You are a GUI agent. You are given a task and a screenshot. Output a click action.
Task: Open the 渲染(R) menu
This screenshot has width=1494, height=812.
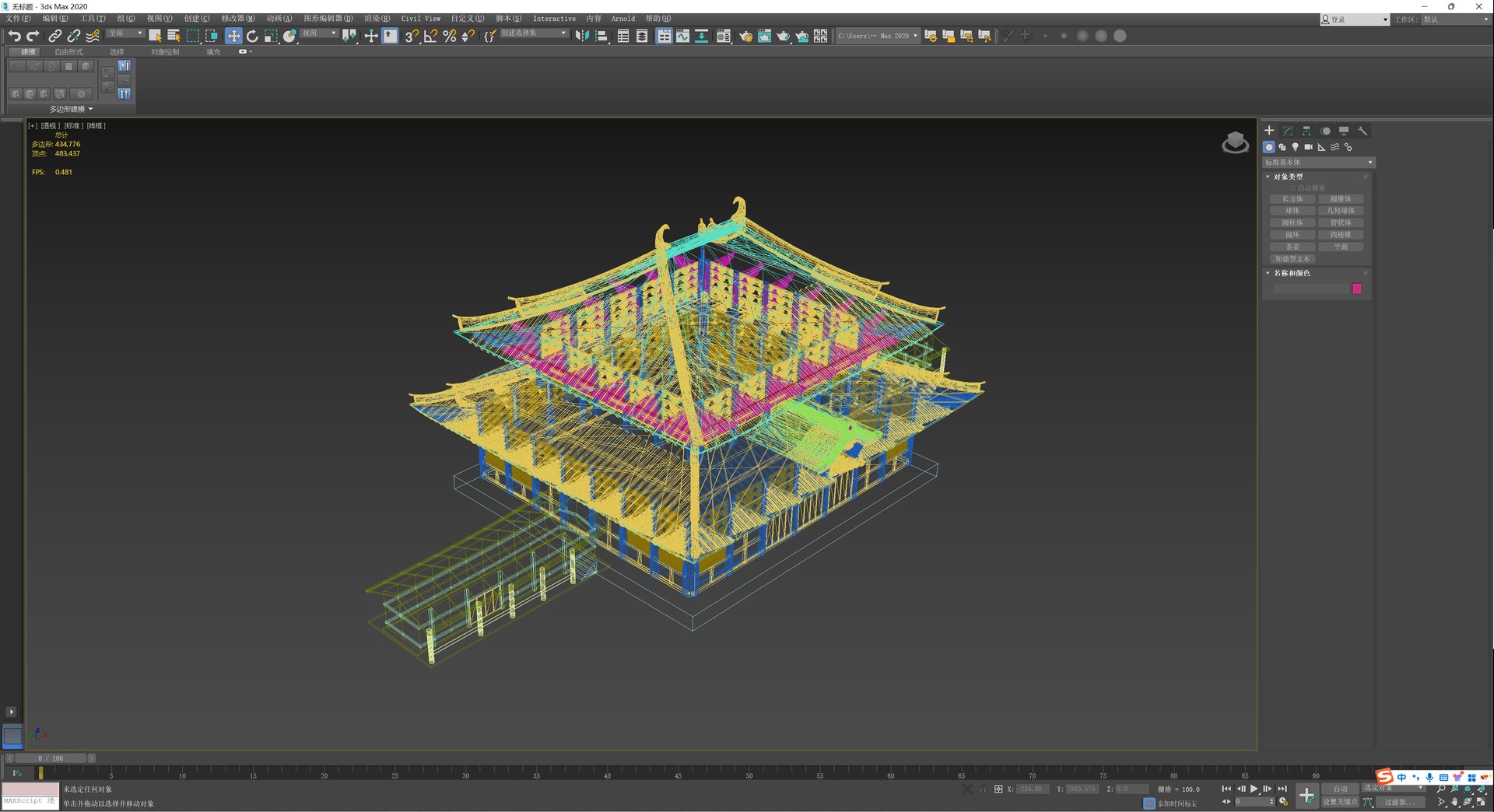pyautogui.click(x=377, y=19)
